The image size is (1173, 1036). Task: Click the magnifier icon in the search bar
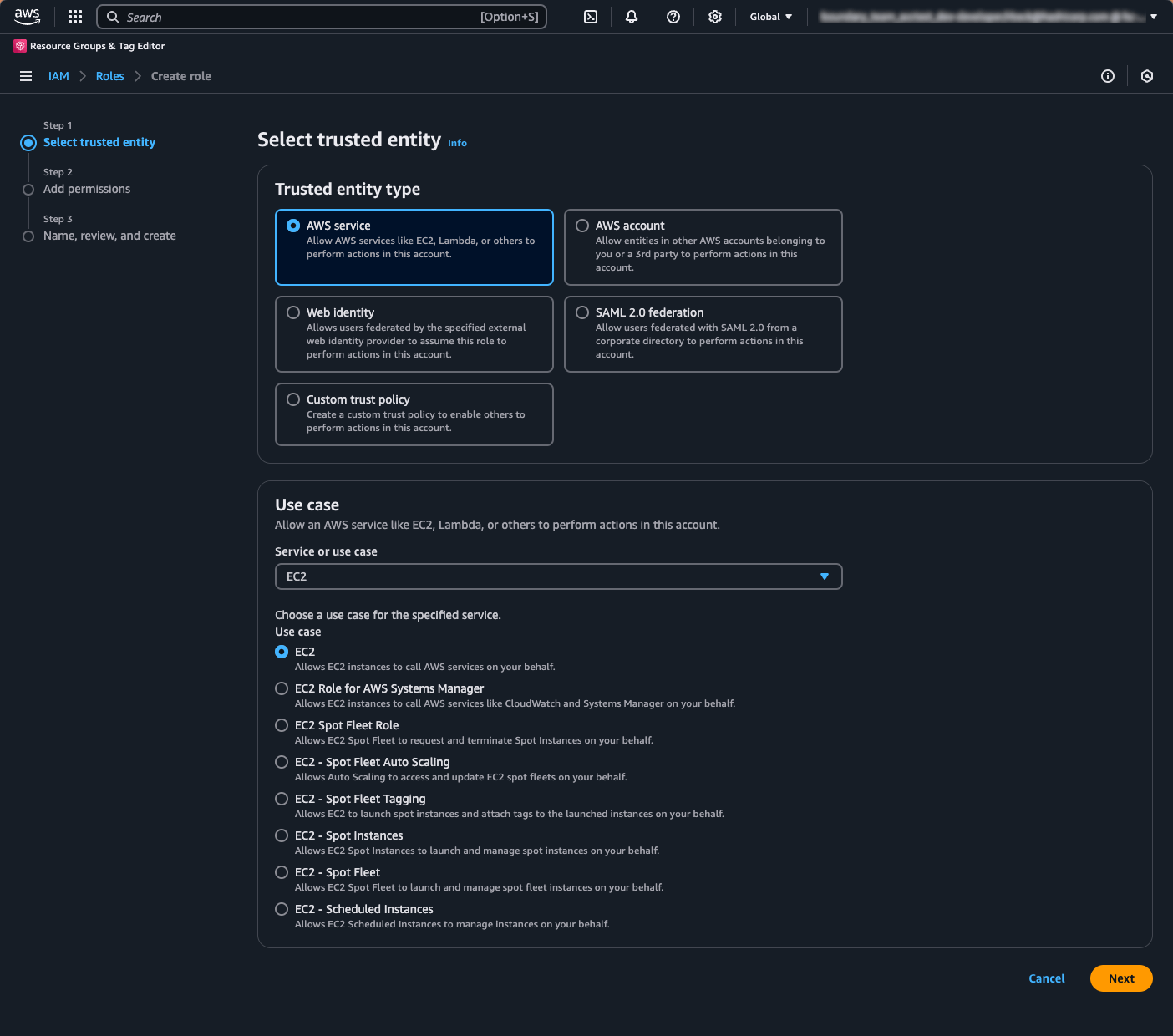click(x=113, y=17)
